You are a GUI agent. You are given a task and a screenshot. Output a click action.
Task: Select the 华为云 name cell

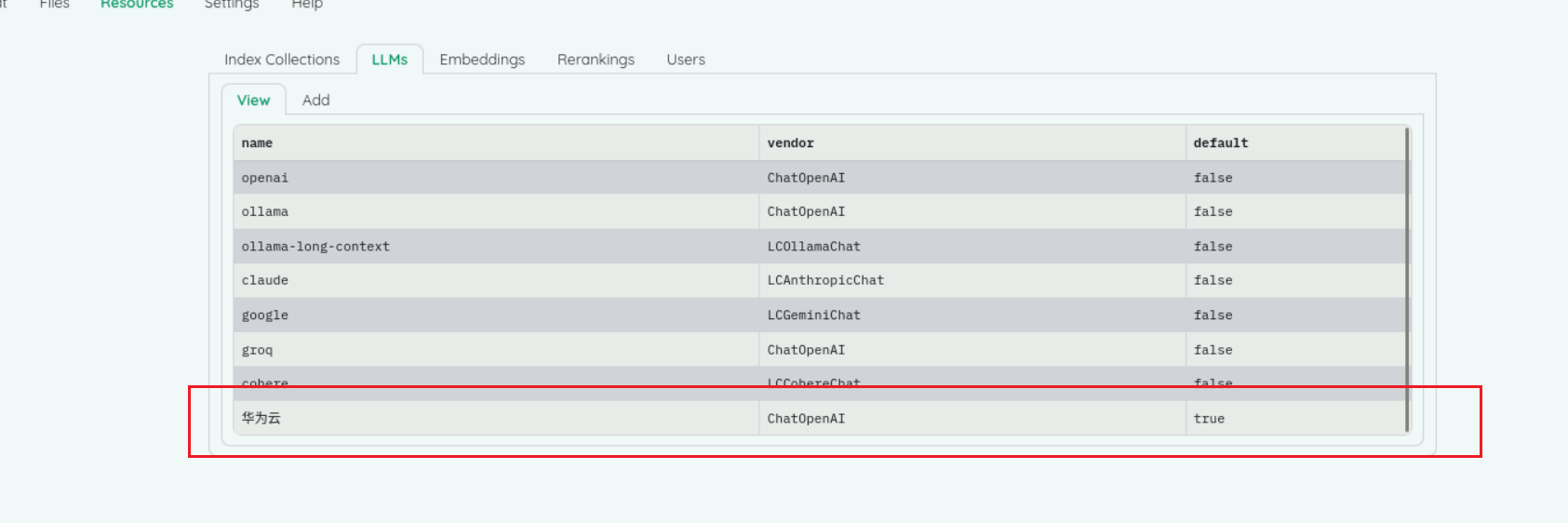tap(496, 419)
